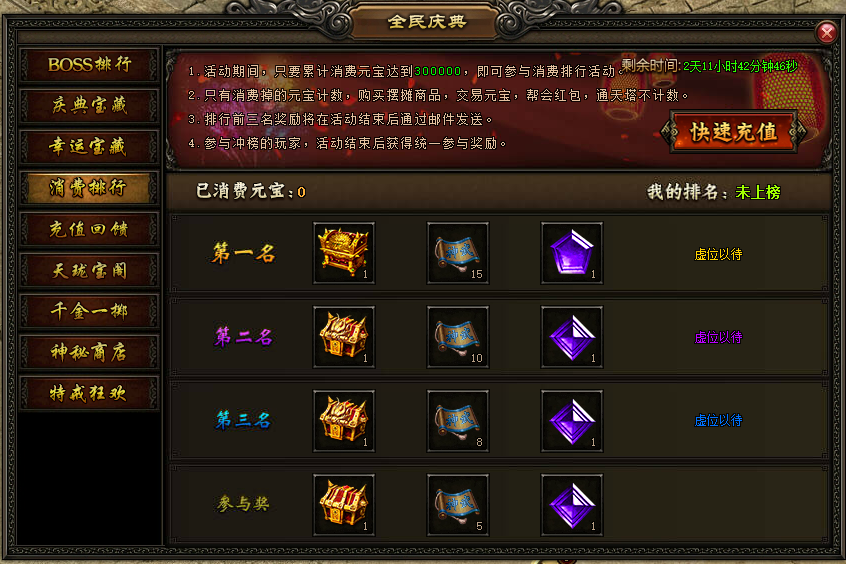
Task: Click the 快速充值 recharge button
Action: [x=733, y=132]
